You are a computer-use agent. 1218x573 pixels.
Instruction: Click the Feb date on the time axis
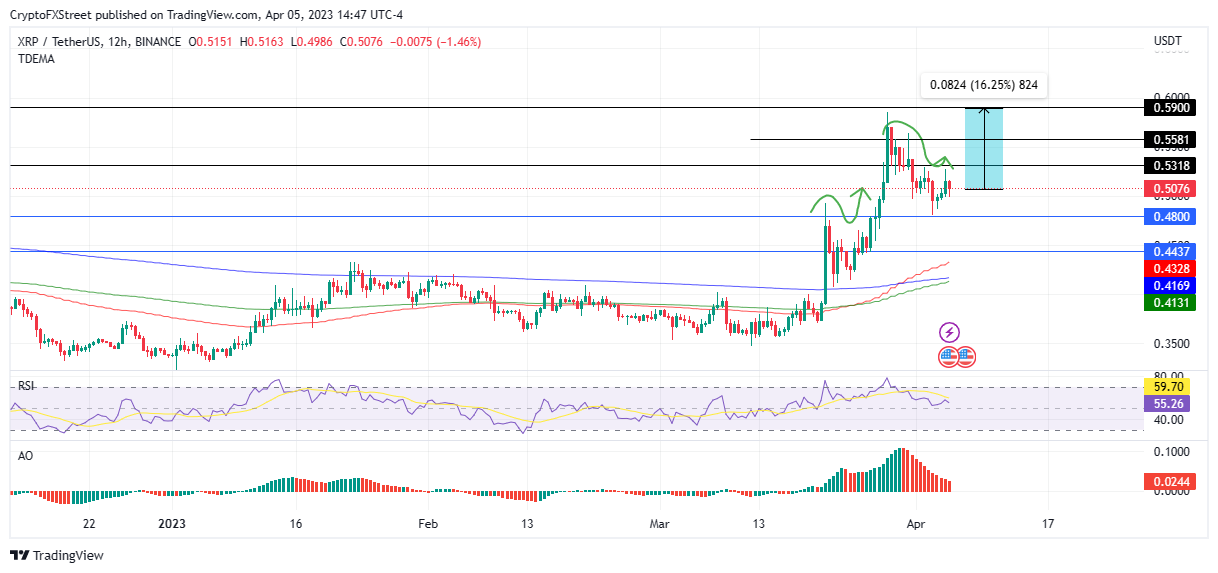coord(428,523)
